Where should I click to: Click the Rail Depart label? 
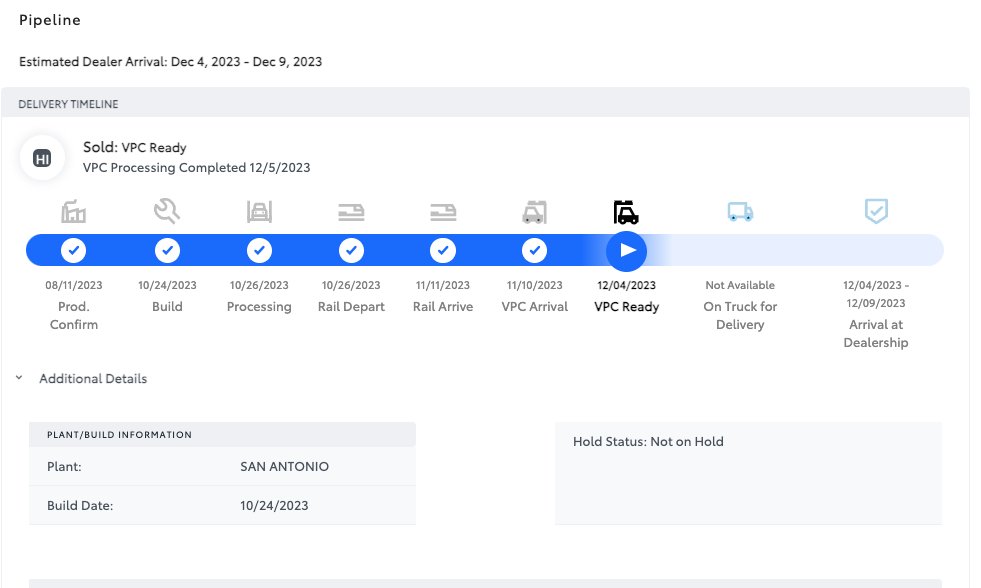pos(351,307)
